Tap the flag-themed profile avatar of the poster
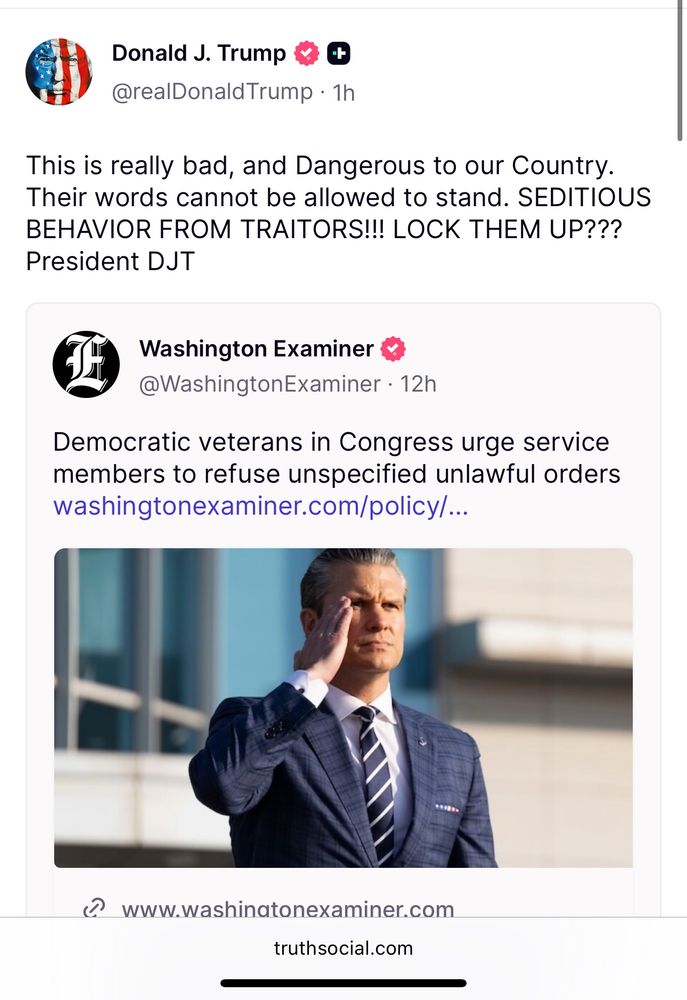Screen dimensions: 687x1000 [58, 72]
